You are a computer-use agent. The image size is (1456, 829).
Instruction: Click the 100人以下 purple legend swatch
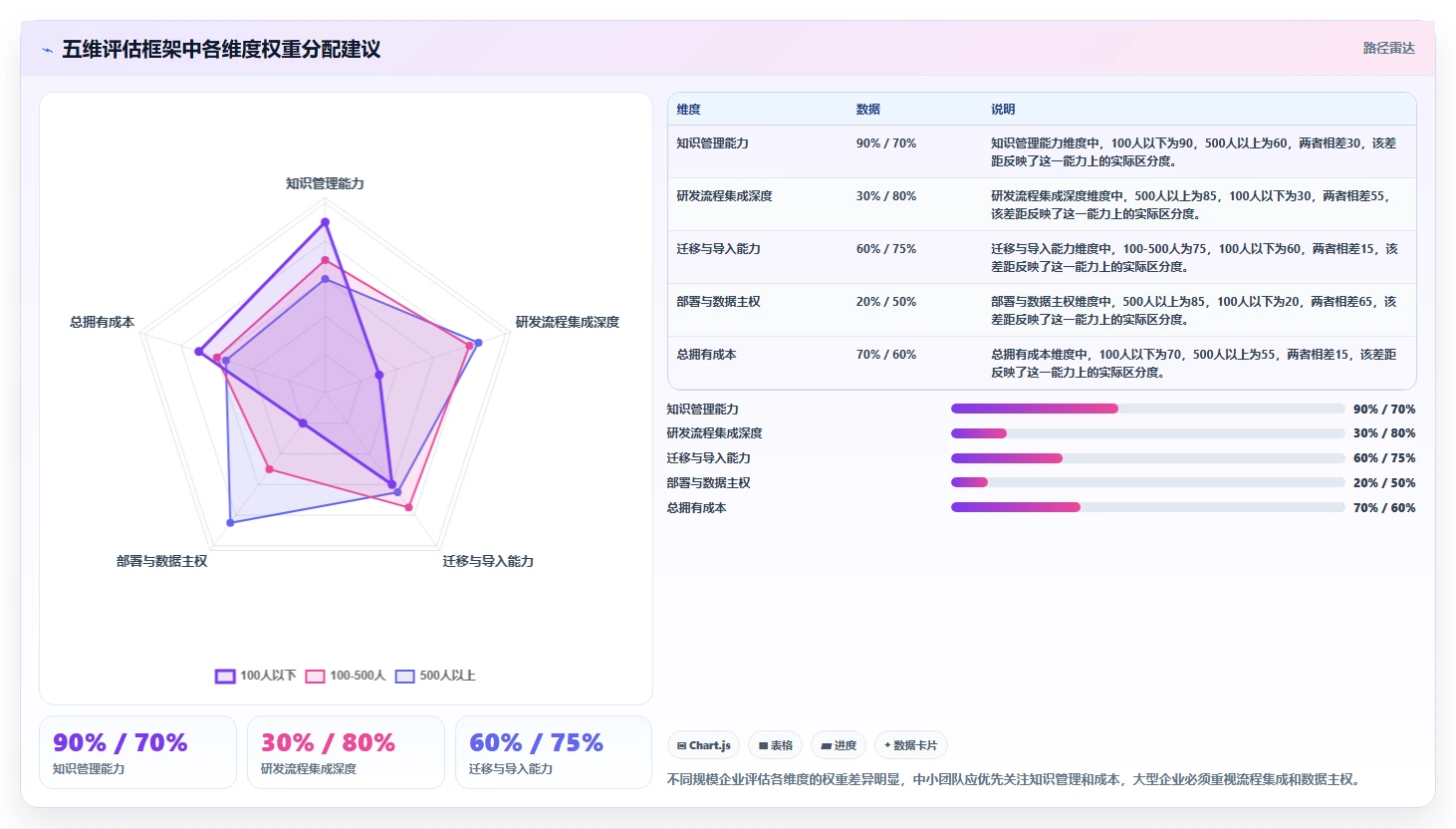click(225, 676)
